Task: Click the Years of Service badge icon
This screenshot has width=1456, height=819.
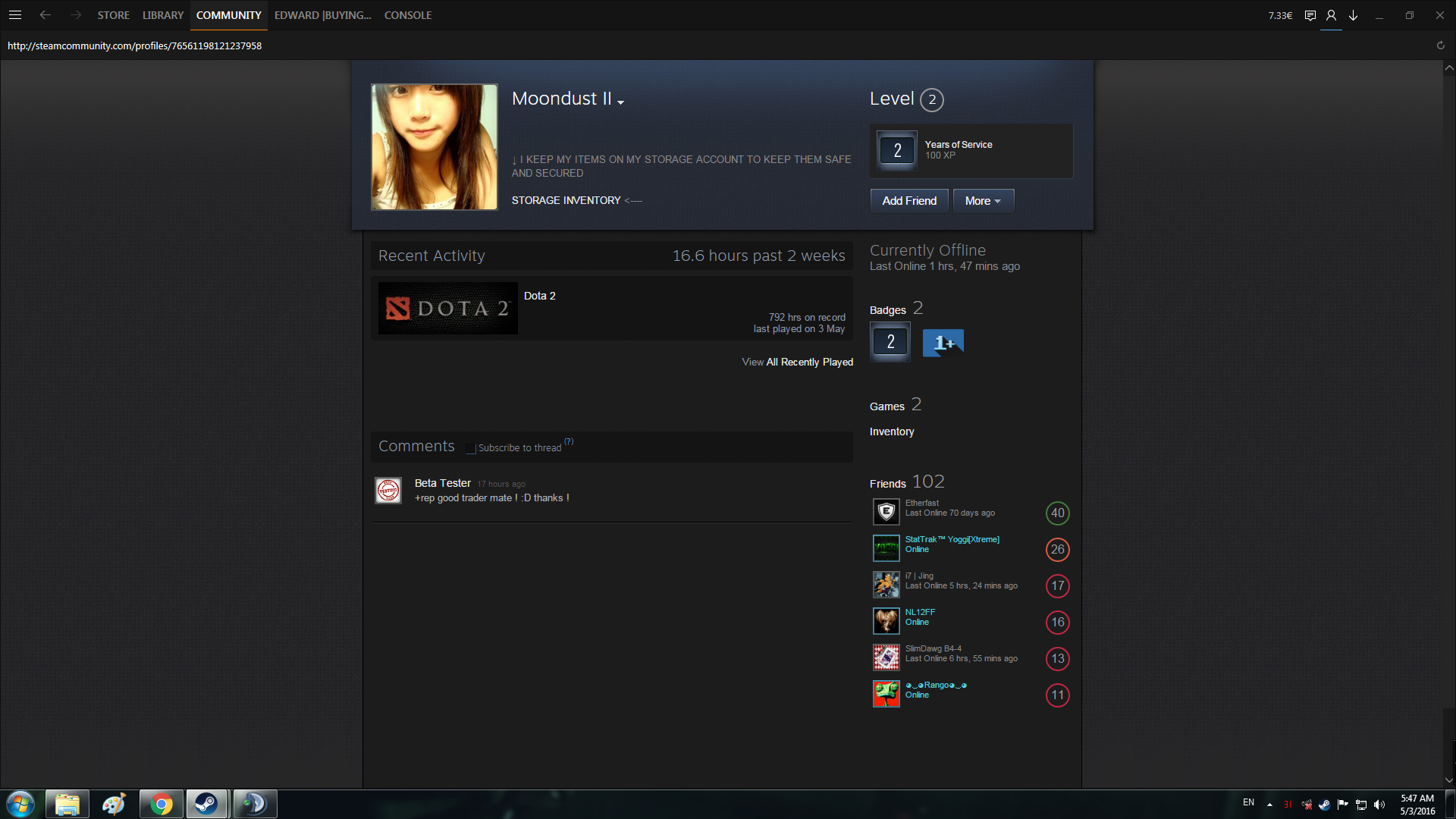Action: (x=897, y=150)
